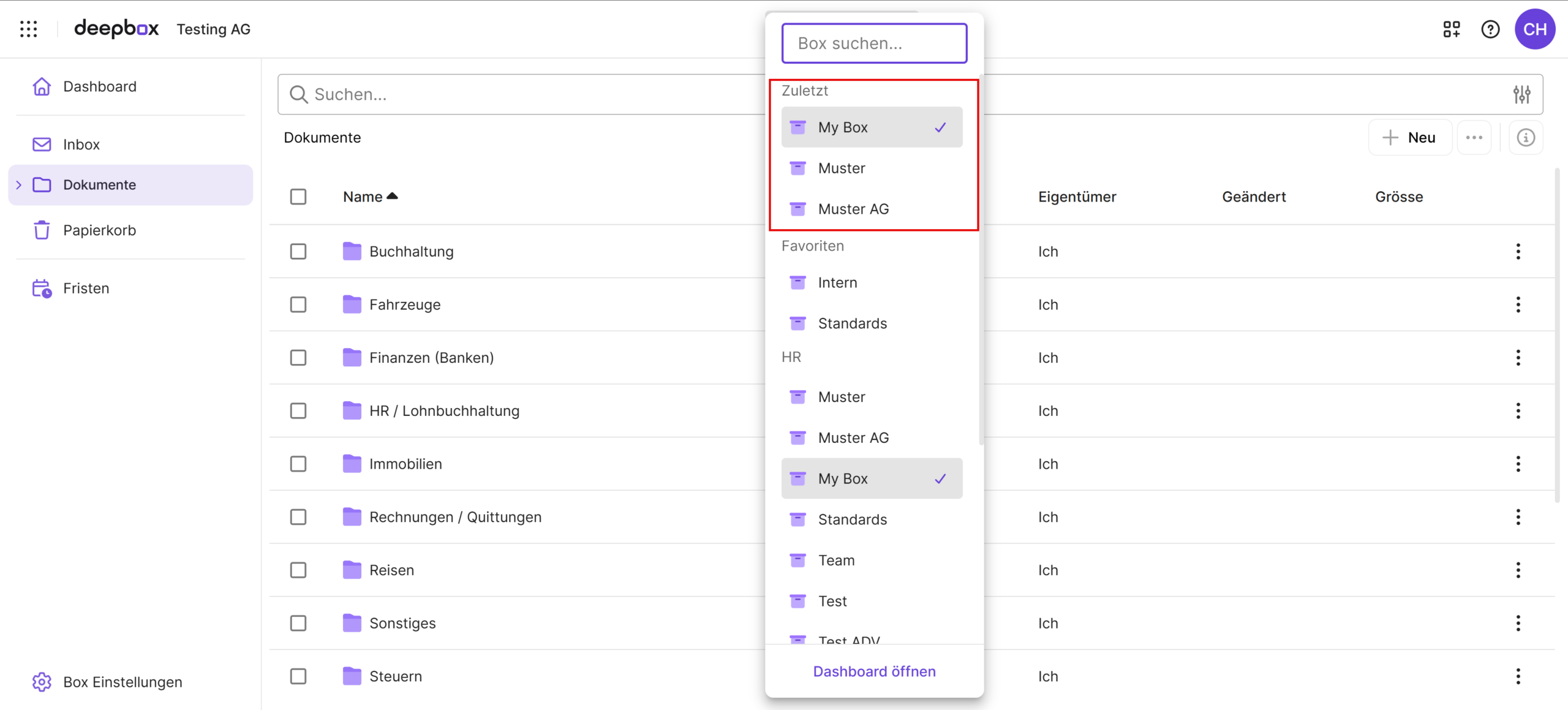The height and width of the screenshot is (710, 1568).
Task: Open search filter sliders icon
Action: point(1521,94)
